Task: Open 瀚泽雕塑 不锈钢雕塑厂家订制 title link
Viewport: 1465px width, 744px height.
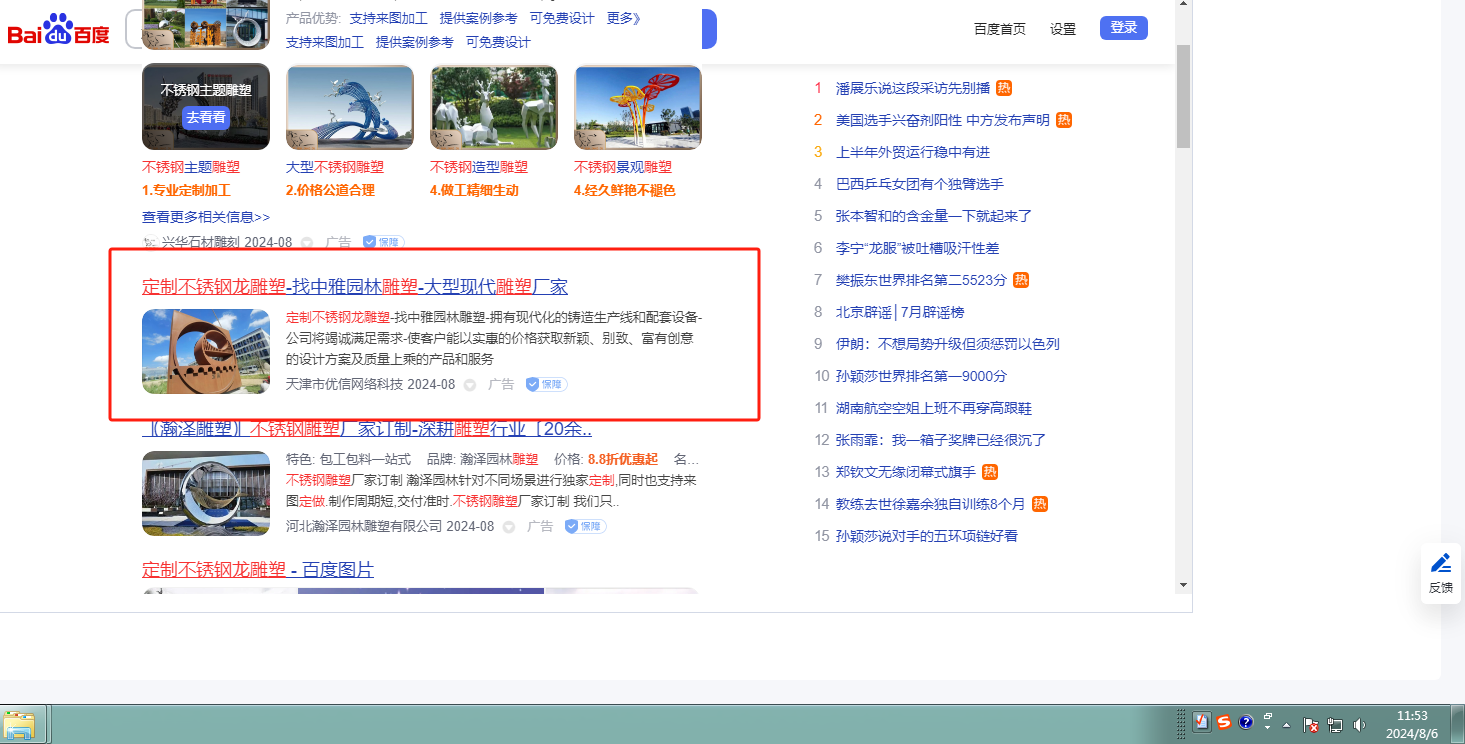Action: pos(367,429)
